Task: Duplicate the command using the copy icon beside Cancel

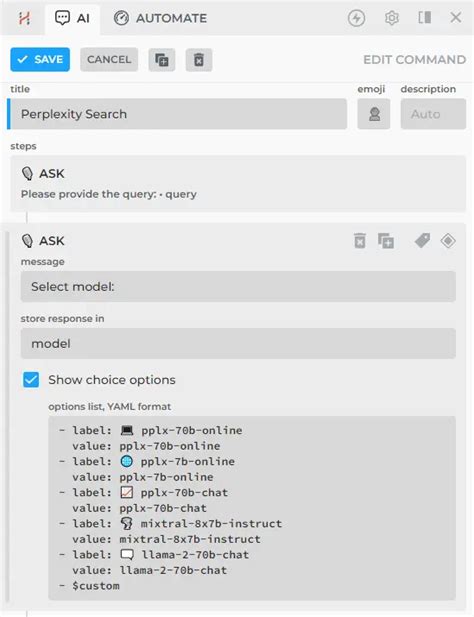Action: click(162, 60)
